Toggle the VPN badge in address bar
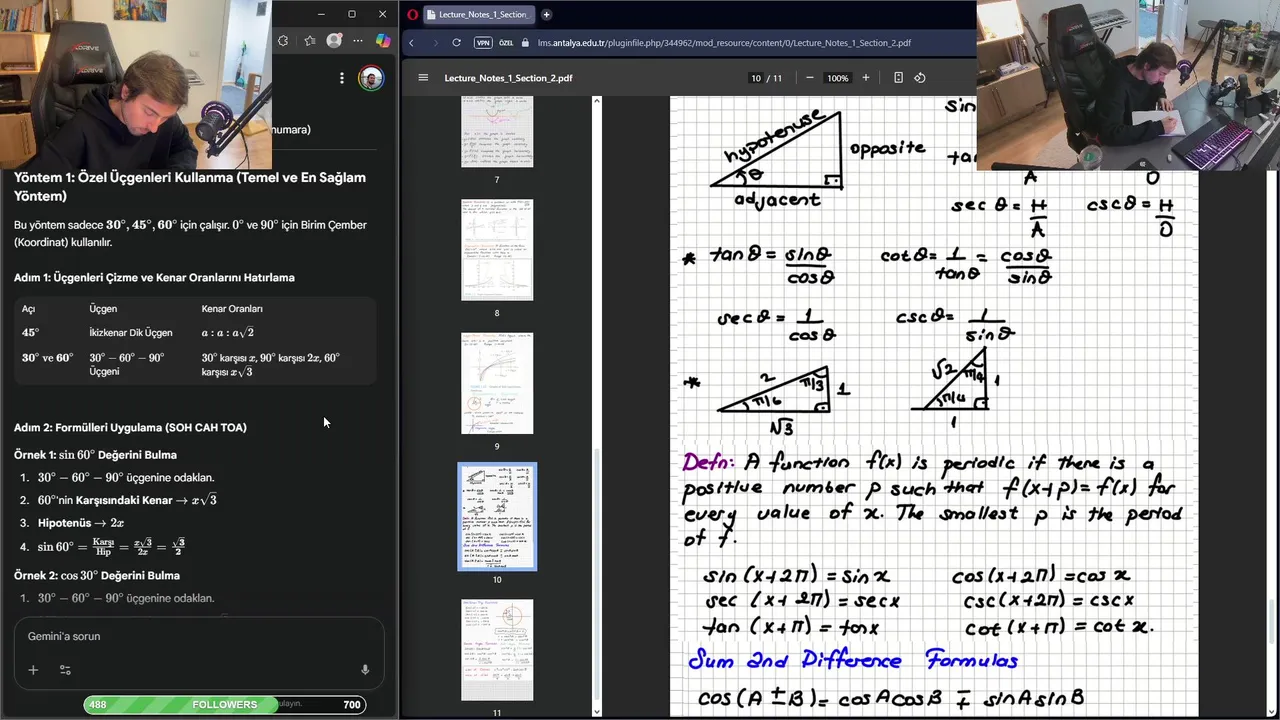The width and height of the screenshot is (1280, 720). 483,43
